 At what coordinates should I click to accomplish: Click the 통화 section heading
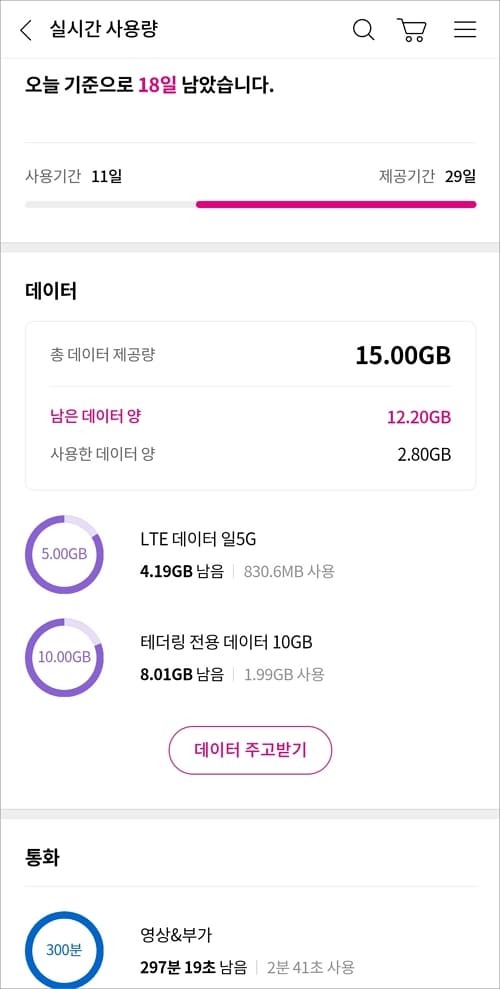(x=42, y=857)
